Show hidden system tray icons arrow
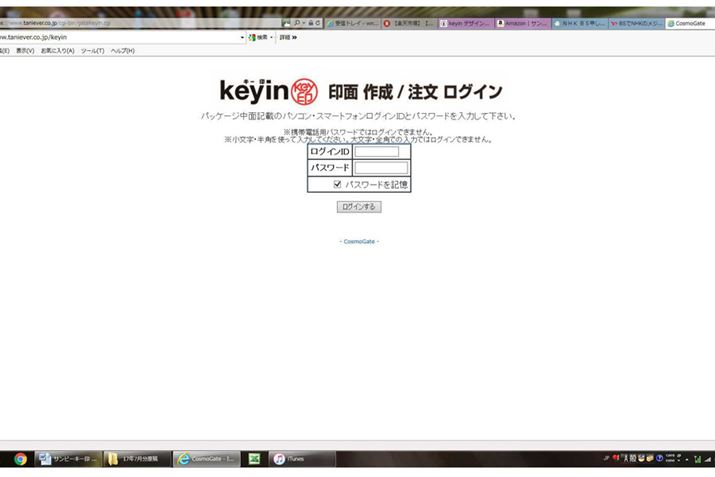 point(687,460)
